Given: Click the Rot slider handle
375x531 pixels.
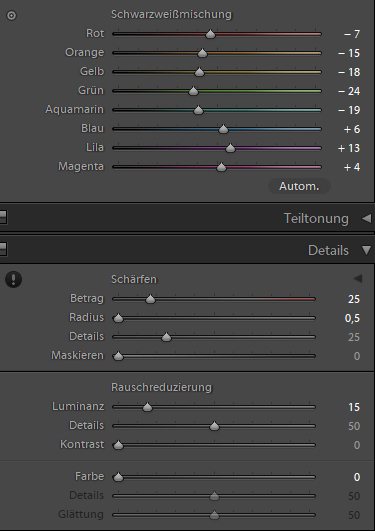Looking at the screenshot, I should (210, 34).
